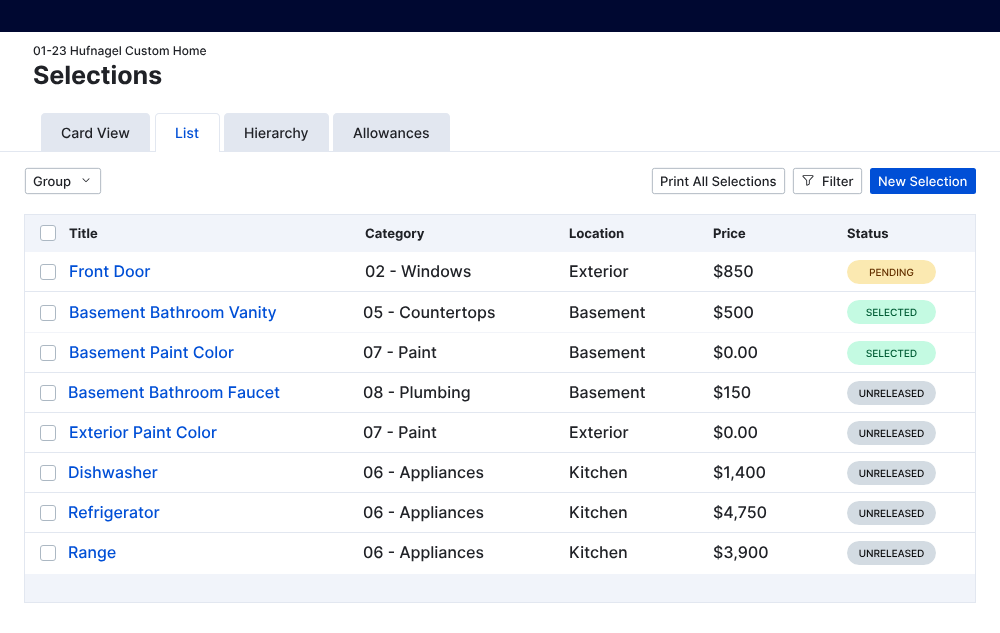Click the $4,750 price cell
The height and width of the screenshot is (633, 1000).
(x=740, y=513)
